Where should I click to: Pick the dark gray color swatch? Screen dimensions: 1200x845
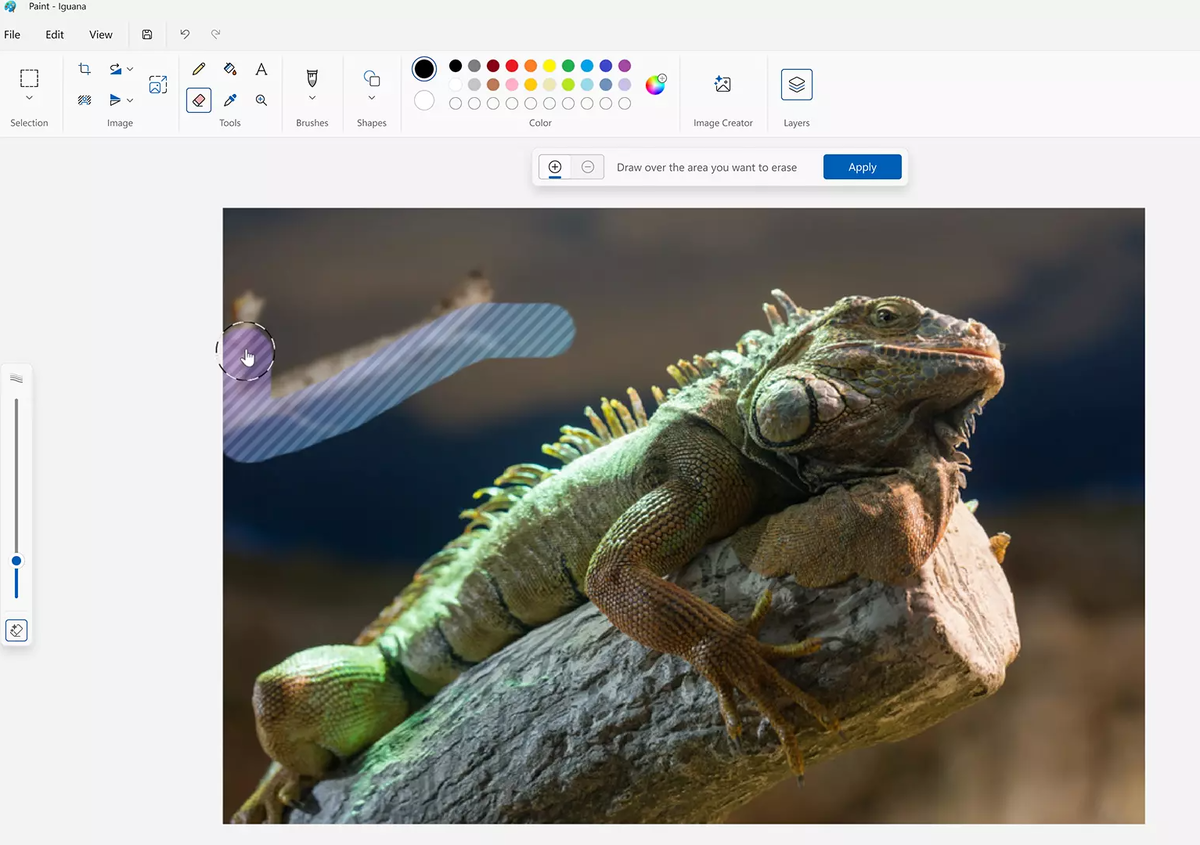[x=474, y=66]
